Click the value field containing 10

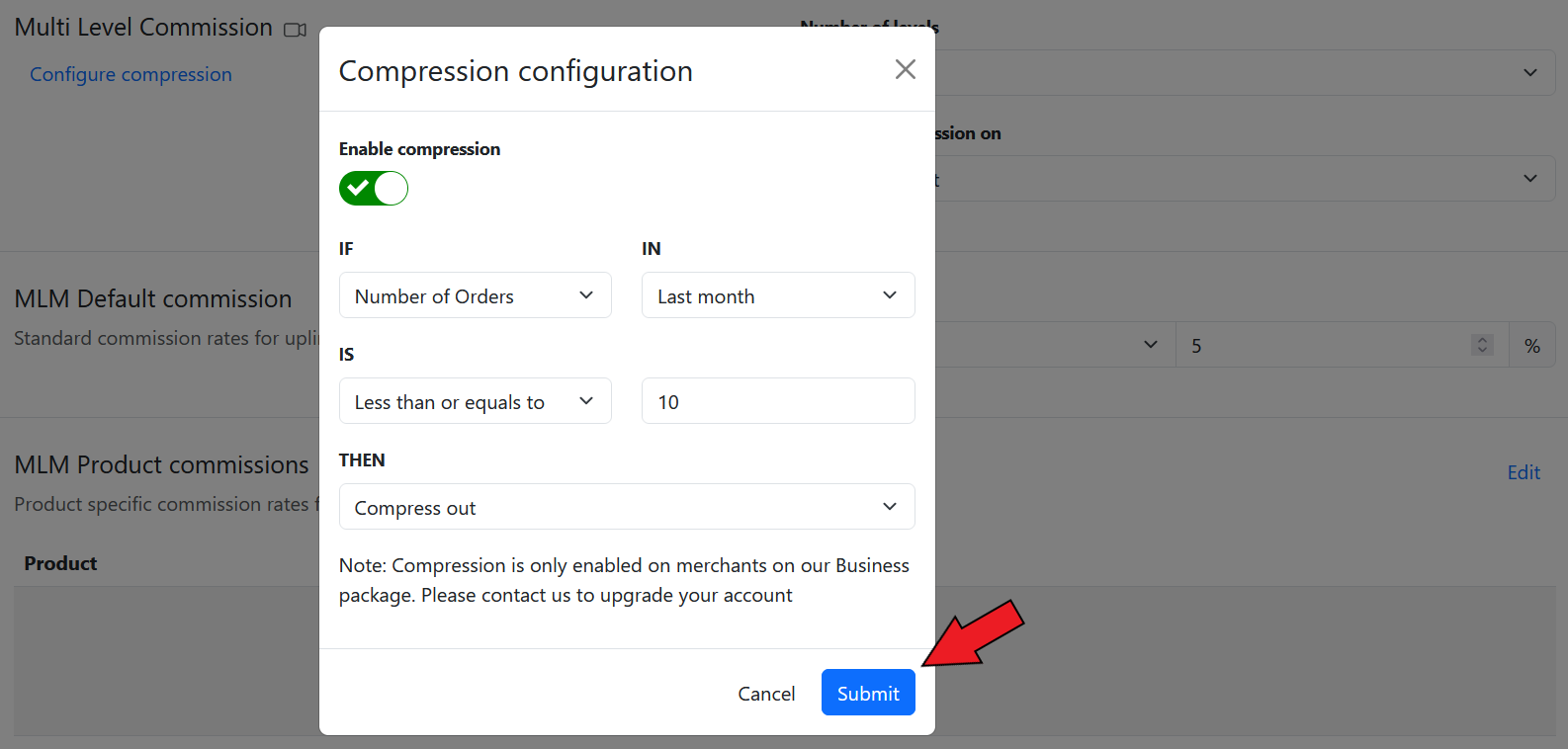[x=777, y=401]
